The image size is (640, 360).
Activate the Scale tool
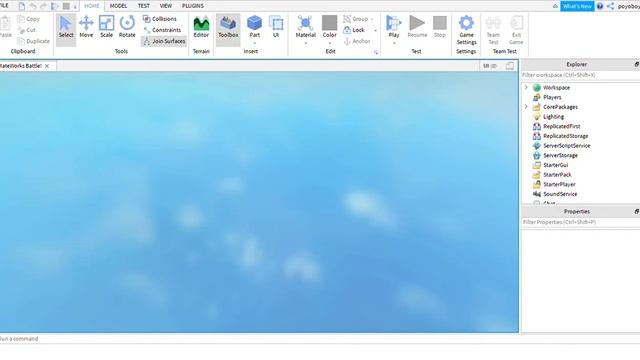point(107,28)
